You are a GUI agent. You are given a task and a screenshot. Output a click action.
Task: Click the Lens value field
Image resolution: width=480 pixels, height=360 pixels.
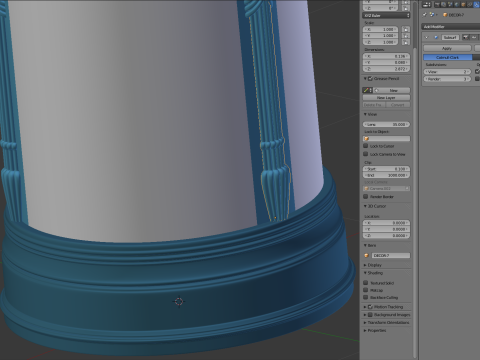coord(386,124)
